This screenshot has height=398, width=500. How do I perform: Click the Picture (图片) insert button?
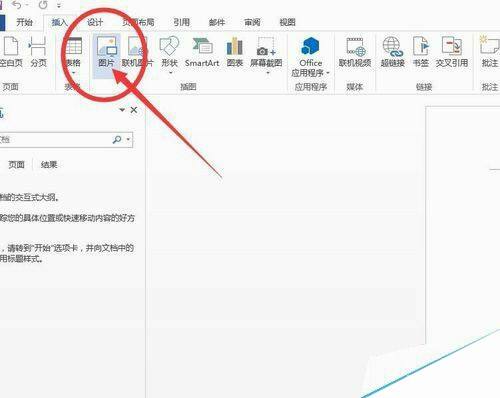point(106,55)
